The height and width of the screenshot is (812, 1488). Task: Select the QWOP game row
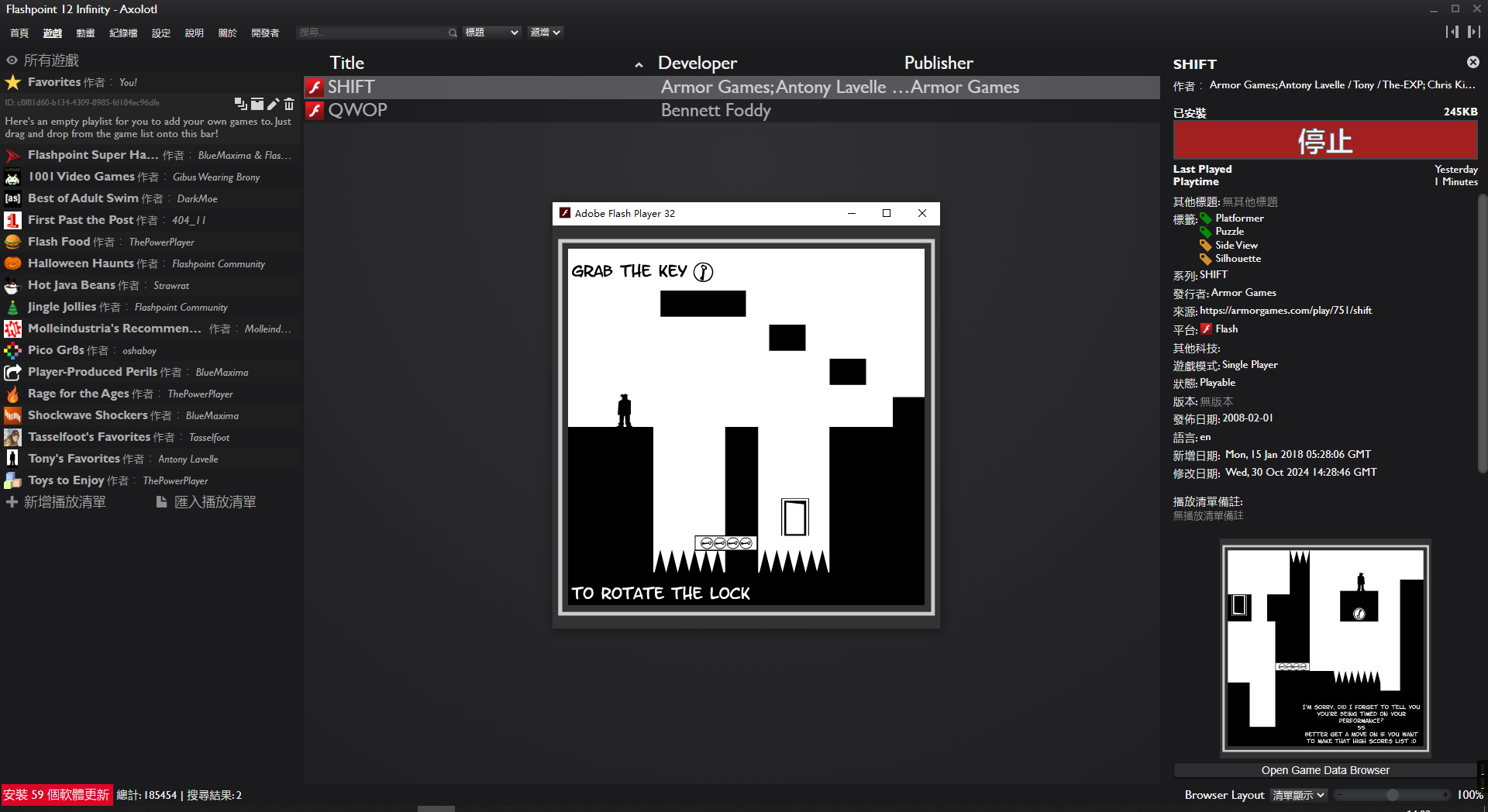click(x=732, y=110)
